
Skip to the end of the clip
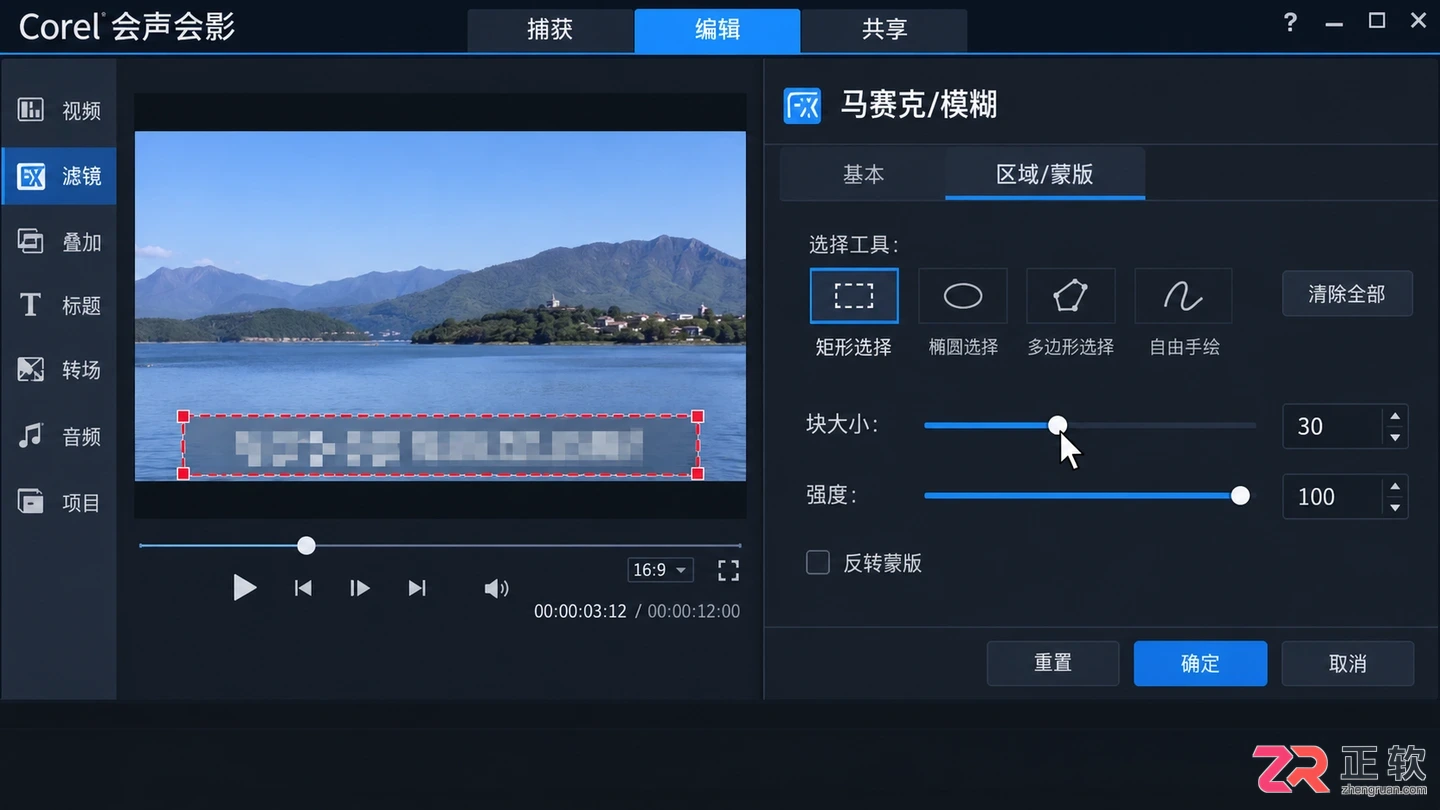point(417,588)
